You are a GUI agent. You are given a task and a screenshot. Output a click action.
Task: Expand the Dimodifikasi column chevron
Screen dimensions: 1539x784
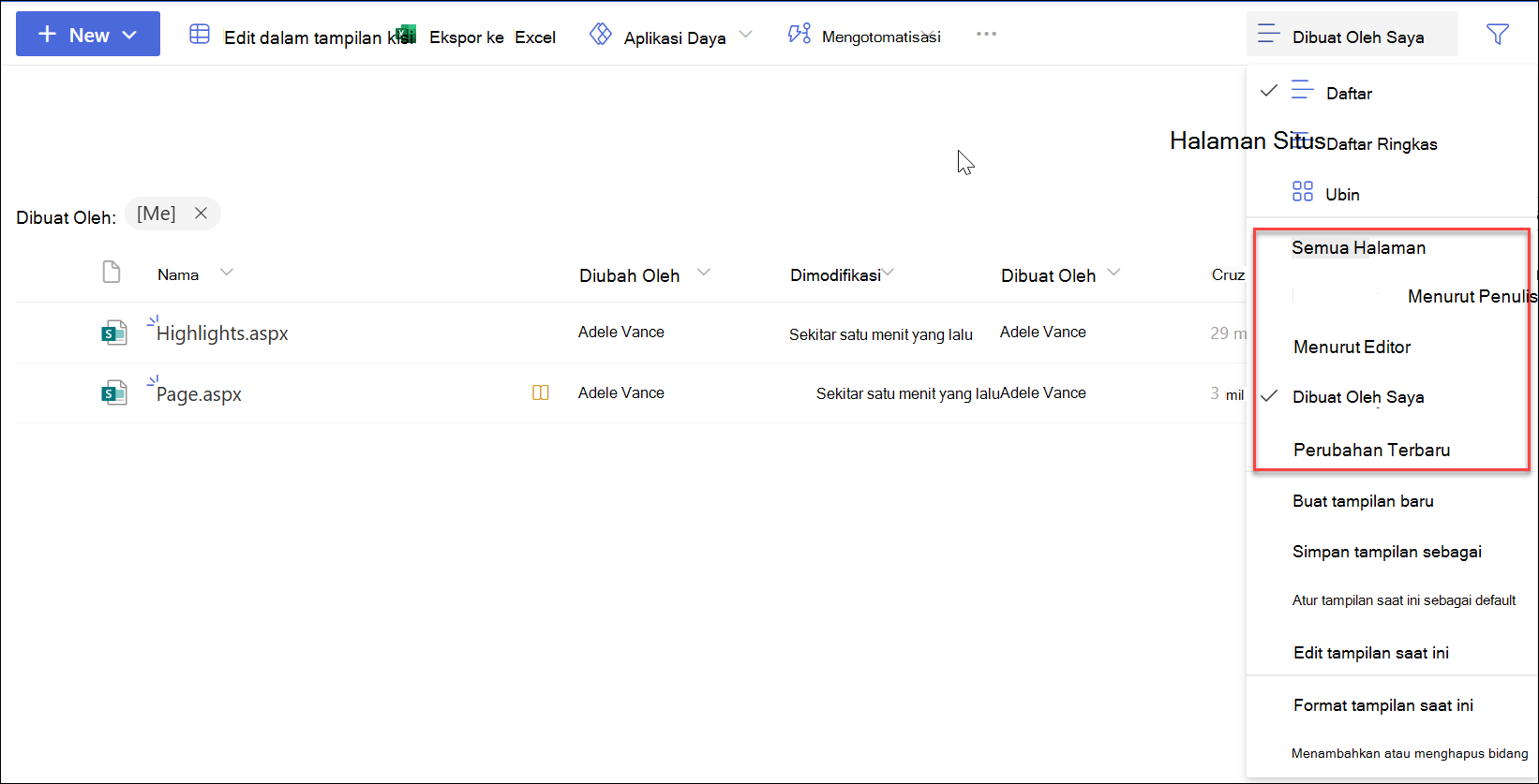(889, 273)
